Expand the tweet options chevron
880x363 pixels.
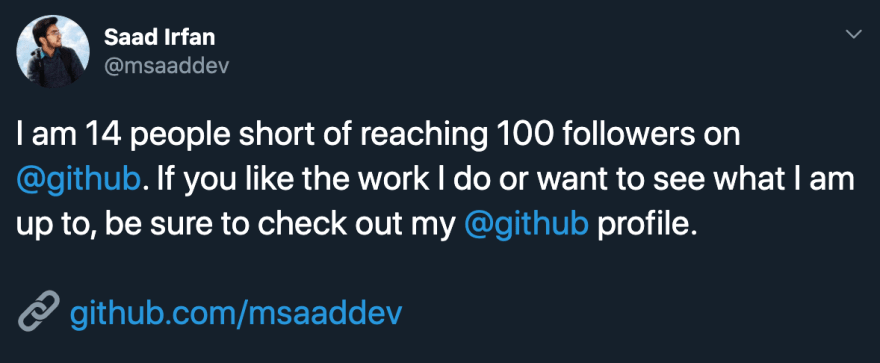(x=853, y=35)
